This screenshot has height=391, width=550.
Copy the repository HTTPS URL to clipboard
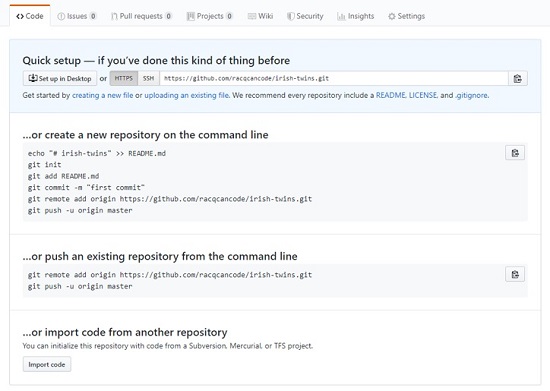tap(517, 79)
